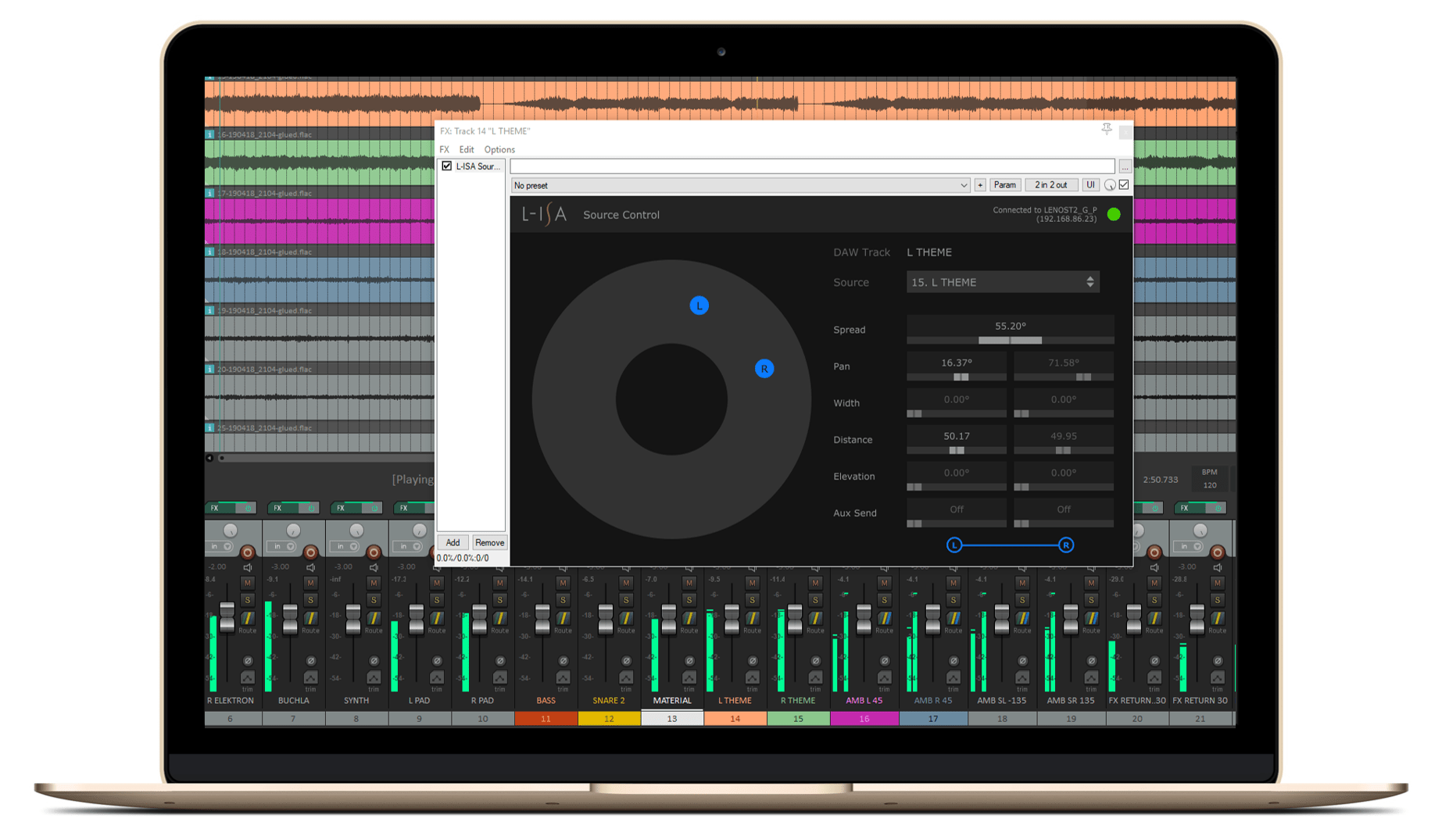
Task: Solo the L THEME channel
Action: [x=752, y=600]
